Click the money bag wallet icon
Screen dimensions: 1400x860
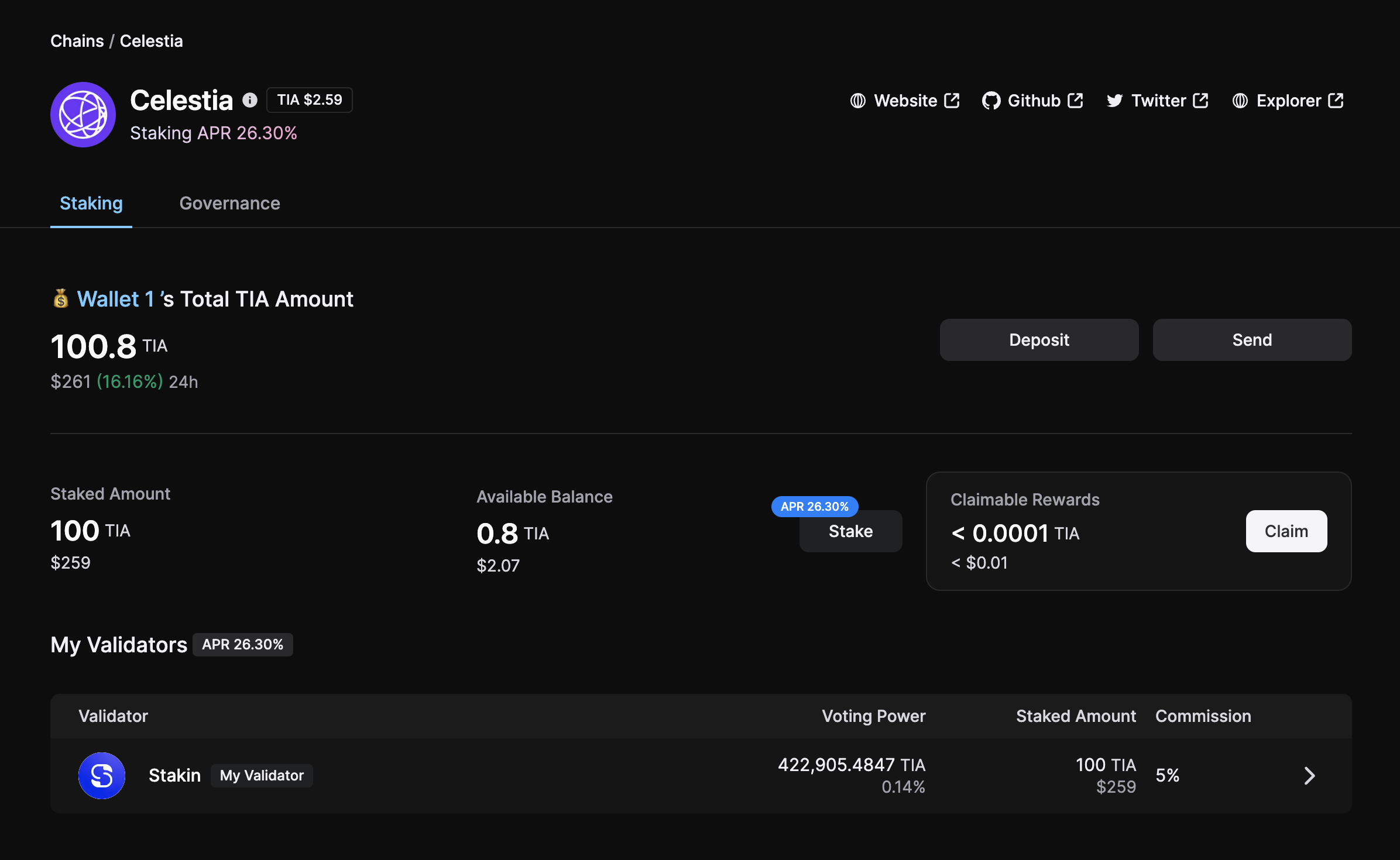point(61,298)
